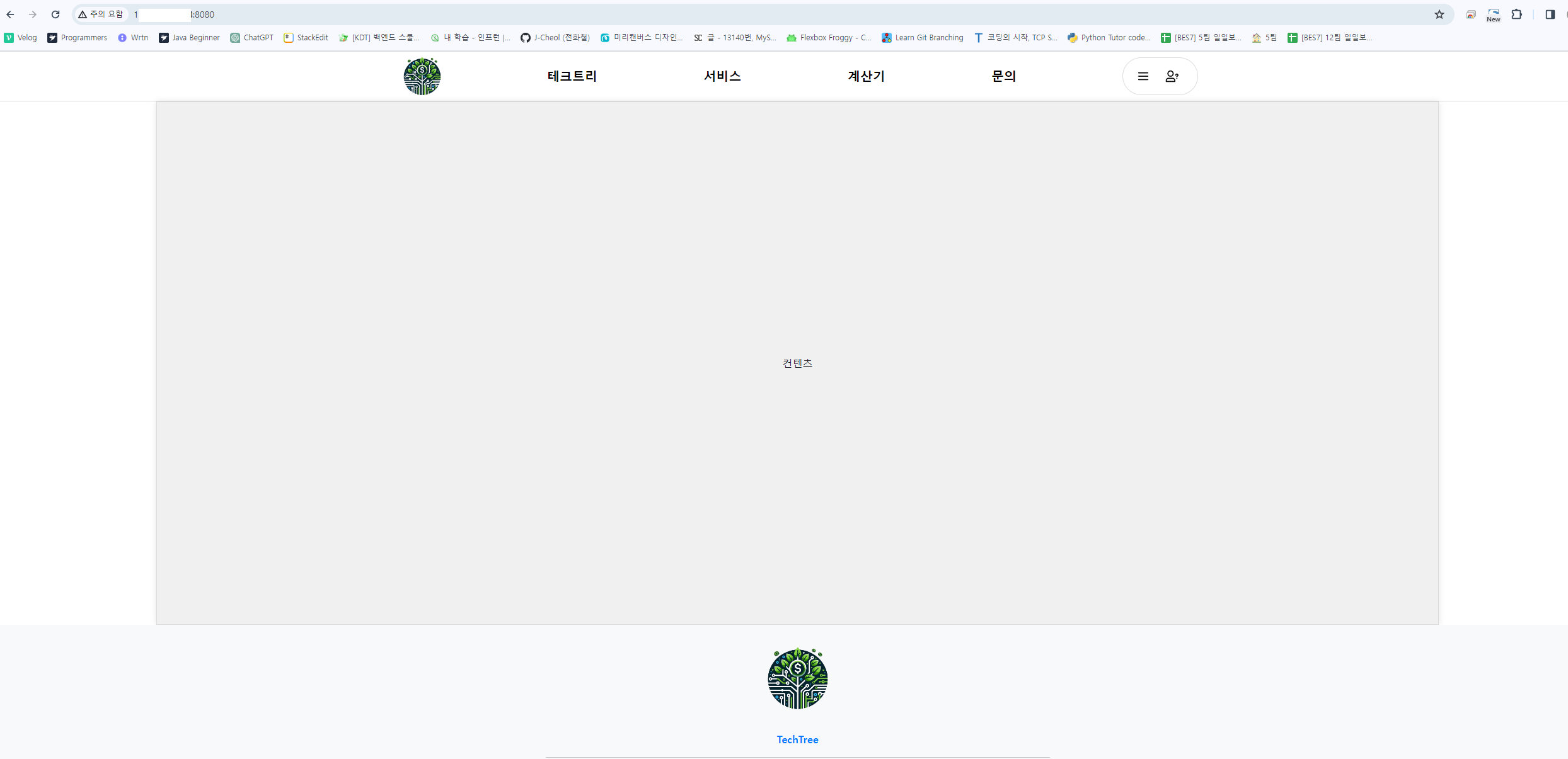Reload the current page
The image size is (1568, 759).
point(55,14)
